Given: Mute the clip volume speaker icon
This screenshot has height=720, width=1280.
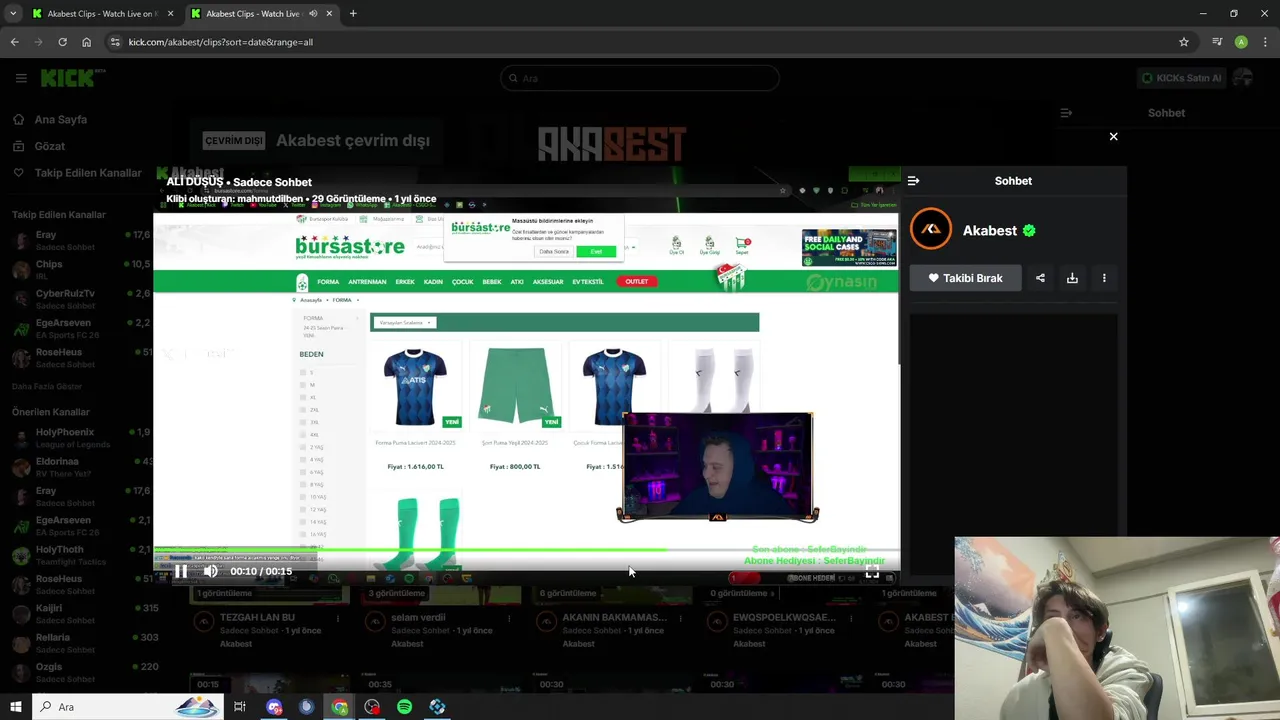Looking at the screenshot, I should [x=211, y=571].
